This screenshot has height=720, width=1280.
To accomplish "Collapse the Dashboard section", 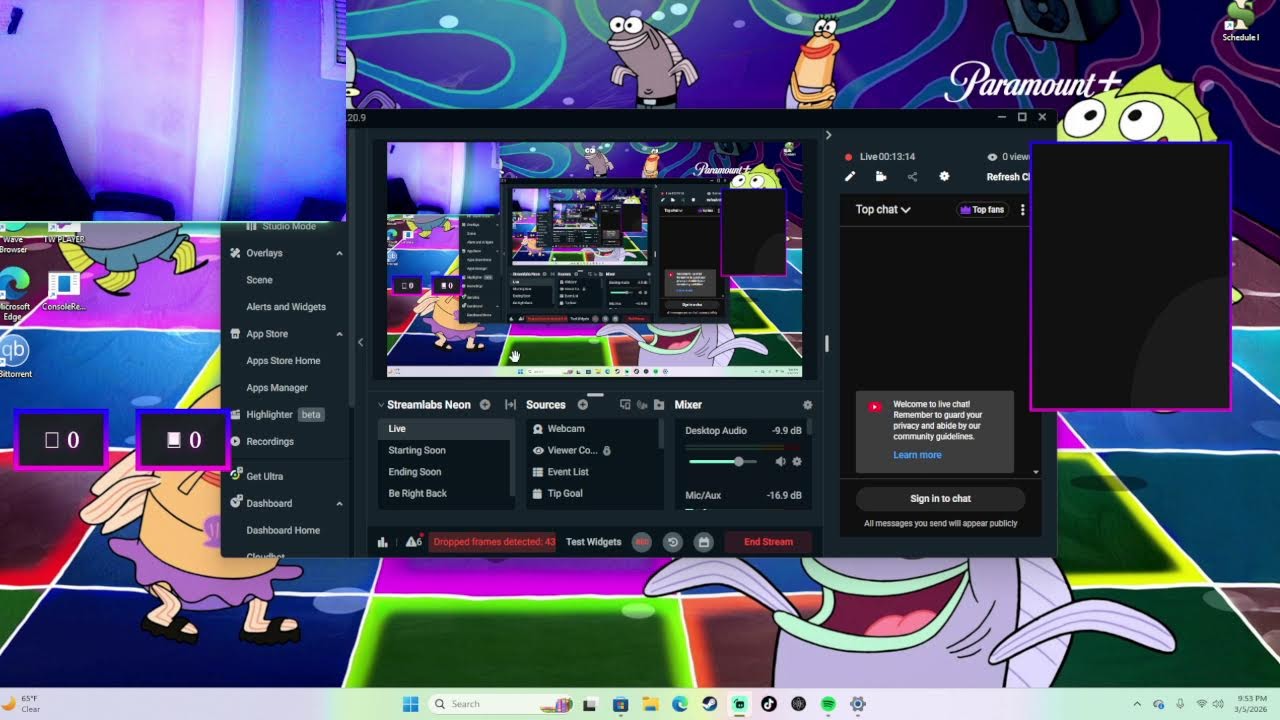I will pyautogui.click(x=339, y=503).
